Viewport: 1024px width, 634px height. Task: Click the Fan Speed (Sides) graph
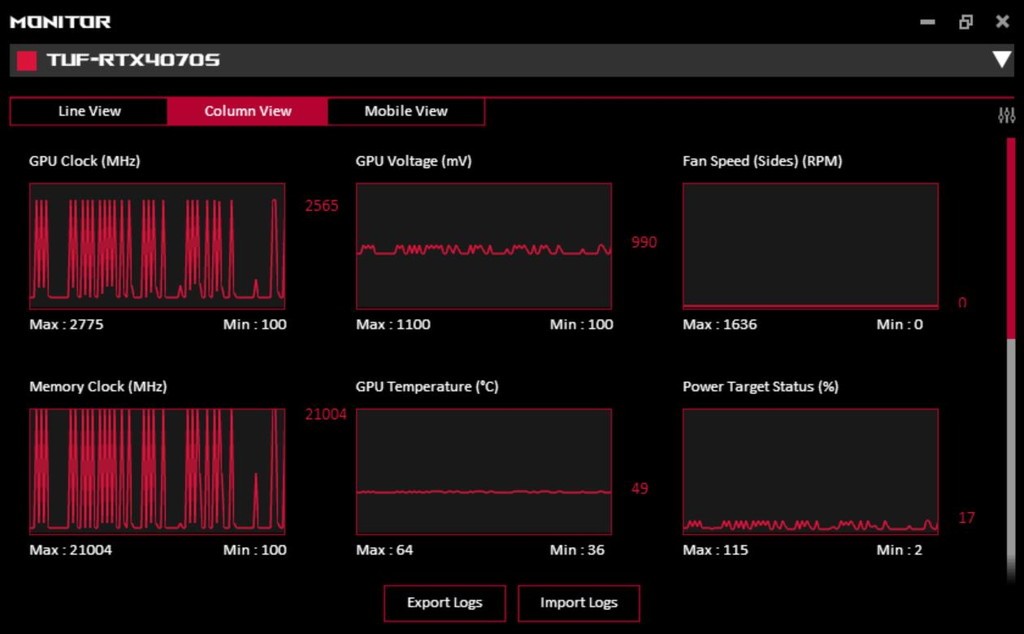810,246
